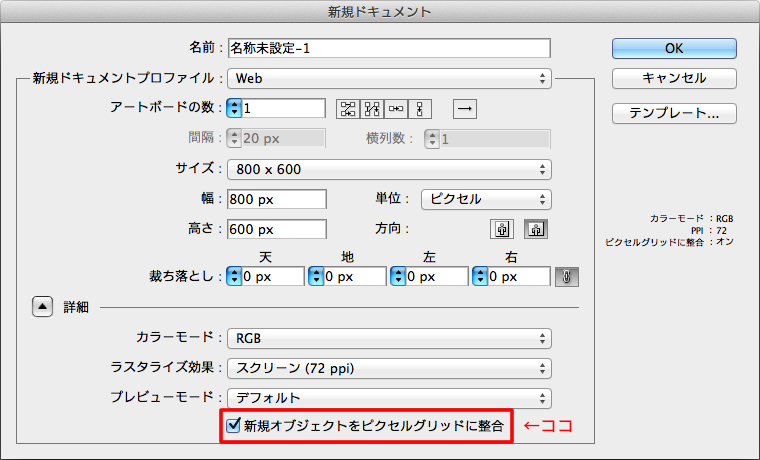Open the 単位 ピクセル dropdown
This screenshot has width=760, height=460.
(x=486, y=199)
